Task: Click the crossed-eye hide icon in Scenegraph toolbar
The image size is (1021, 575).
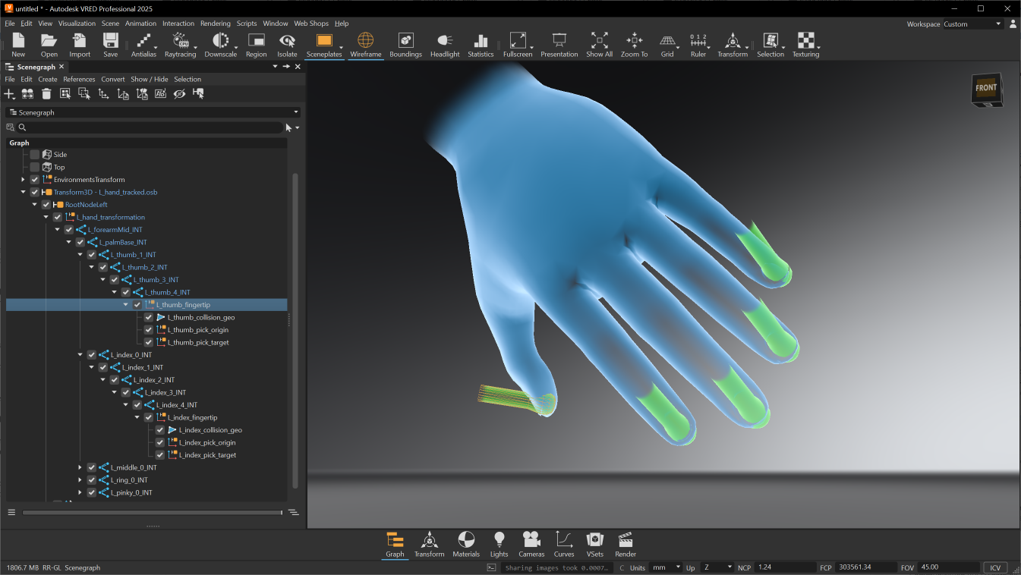Action: click(x=179, y=94)
